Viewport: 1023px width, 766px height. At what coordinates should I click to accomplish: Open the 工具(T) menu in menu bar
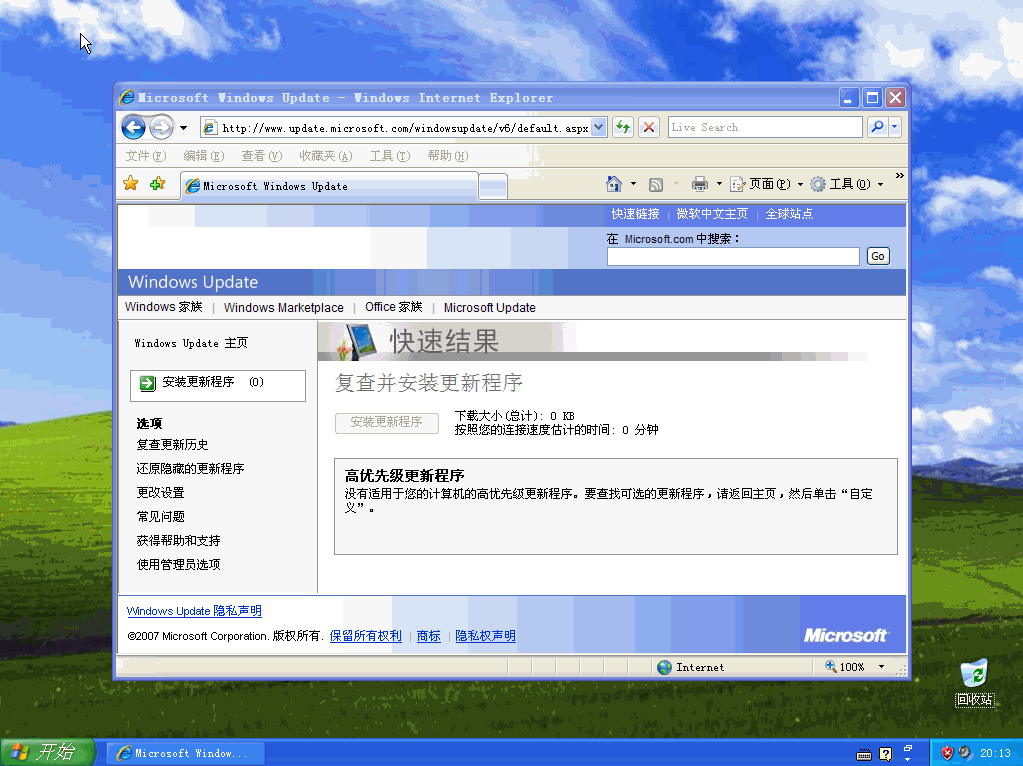pos(389,156)
